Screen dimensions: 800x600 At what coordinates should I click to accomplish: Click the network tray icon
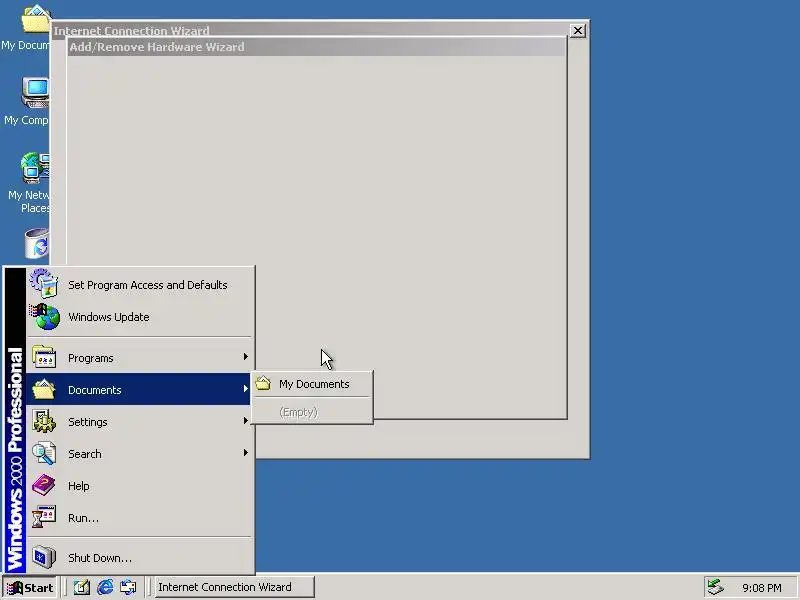pos(716,587)
